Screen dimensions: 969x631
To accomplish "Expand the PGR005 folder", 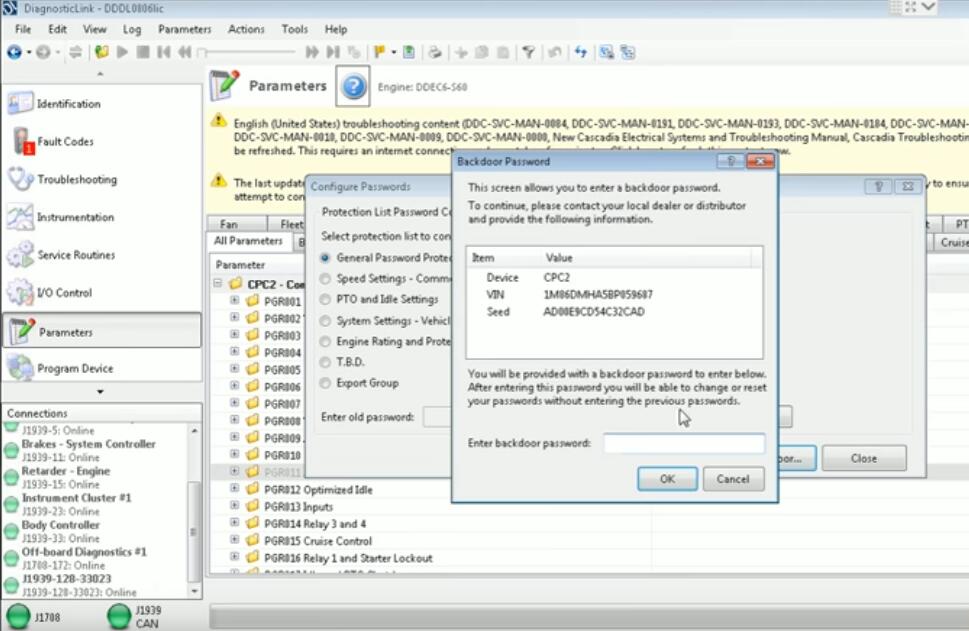I will 235,369.
